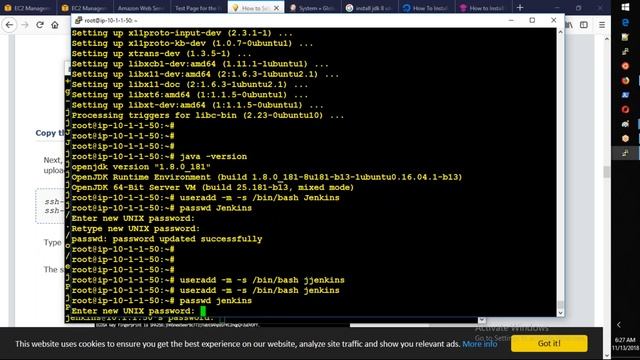Click the browser page scrollbar up arrow
This screenshot has height=360, width=640.
click(x=607, y=39)
